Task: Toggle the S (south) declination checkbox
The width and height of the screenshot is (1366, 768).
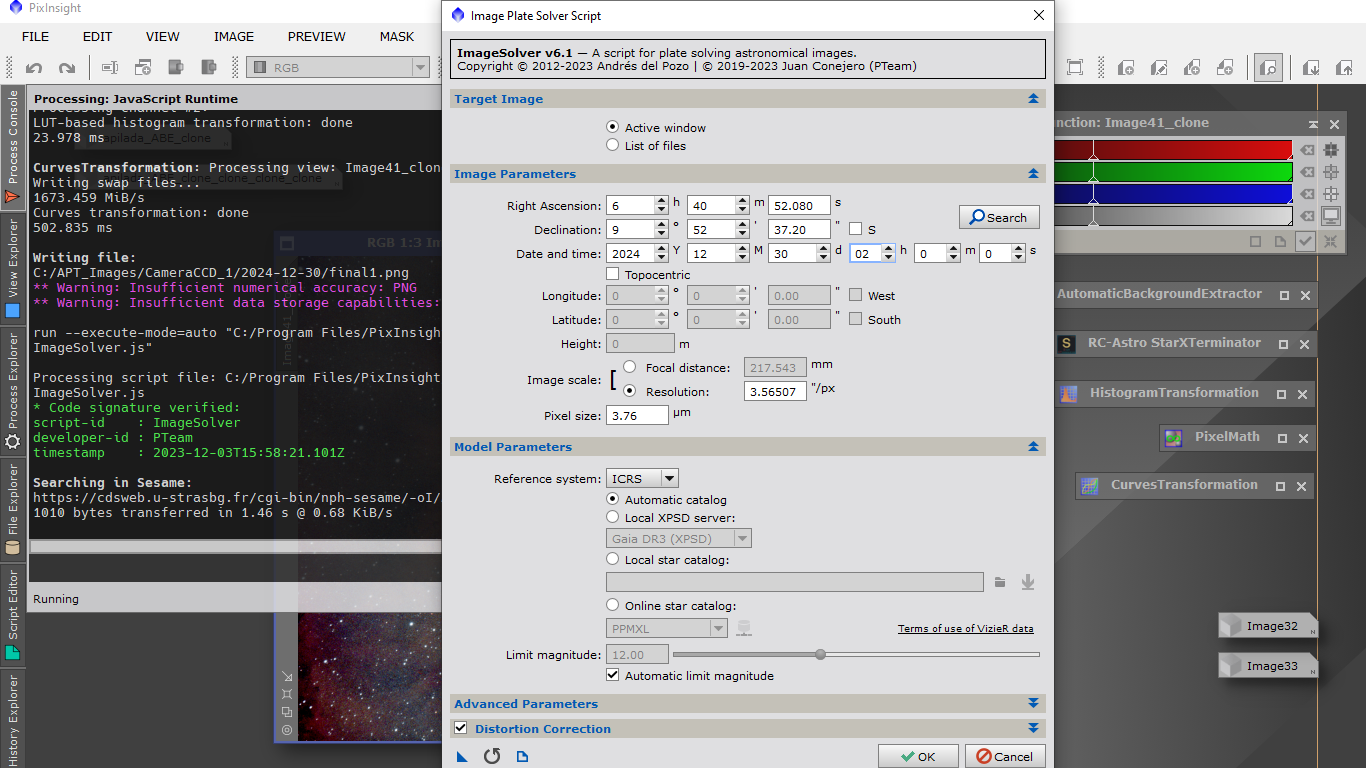Action: [x=855, y=229]
